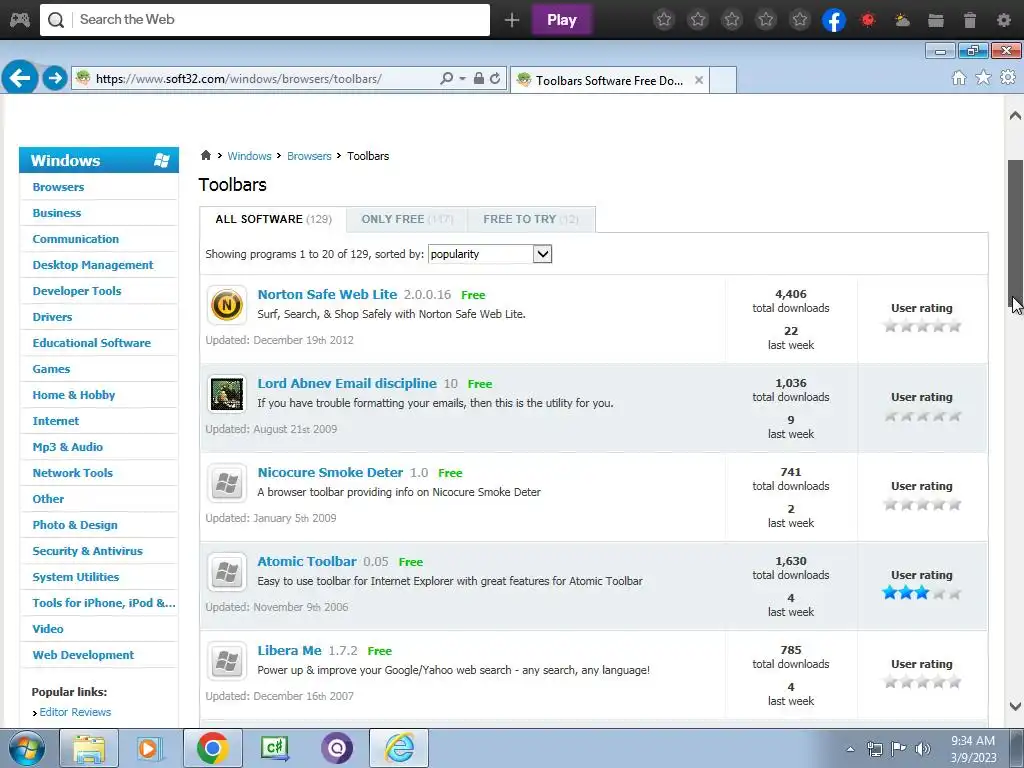This screenshot has height=768, width=1024.
Task: Click the page scrollbar up arrow
Action: tap(1015, 116)
